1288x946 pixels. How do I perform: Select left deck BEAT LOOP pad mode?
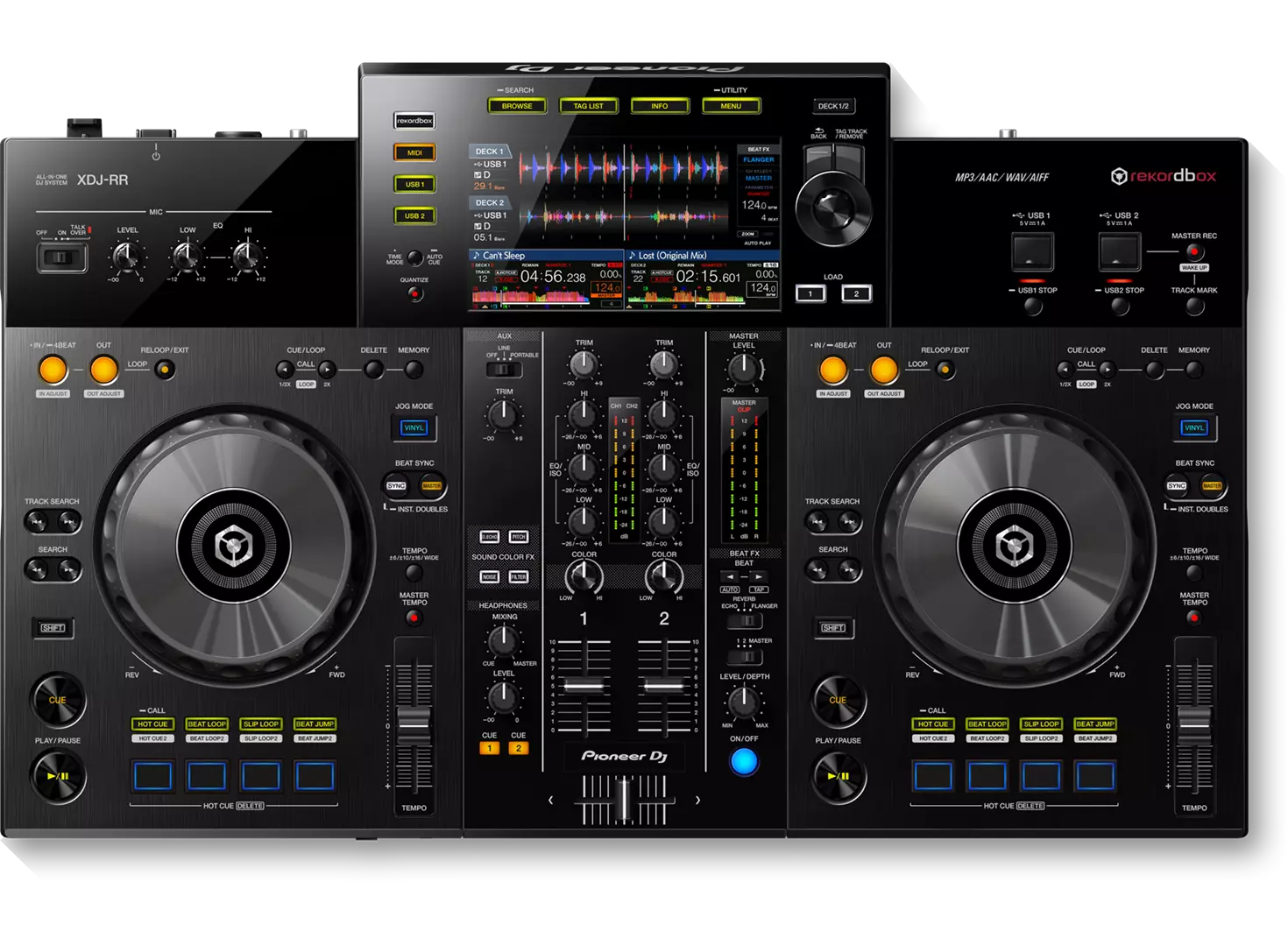click(207, 724)
